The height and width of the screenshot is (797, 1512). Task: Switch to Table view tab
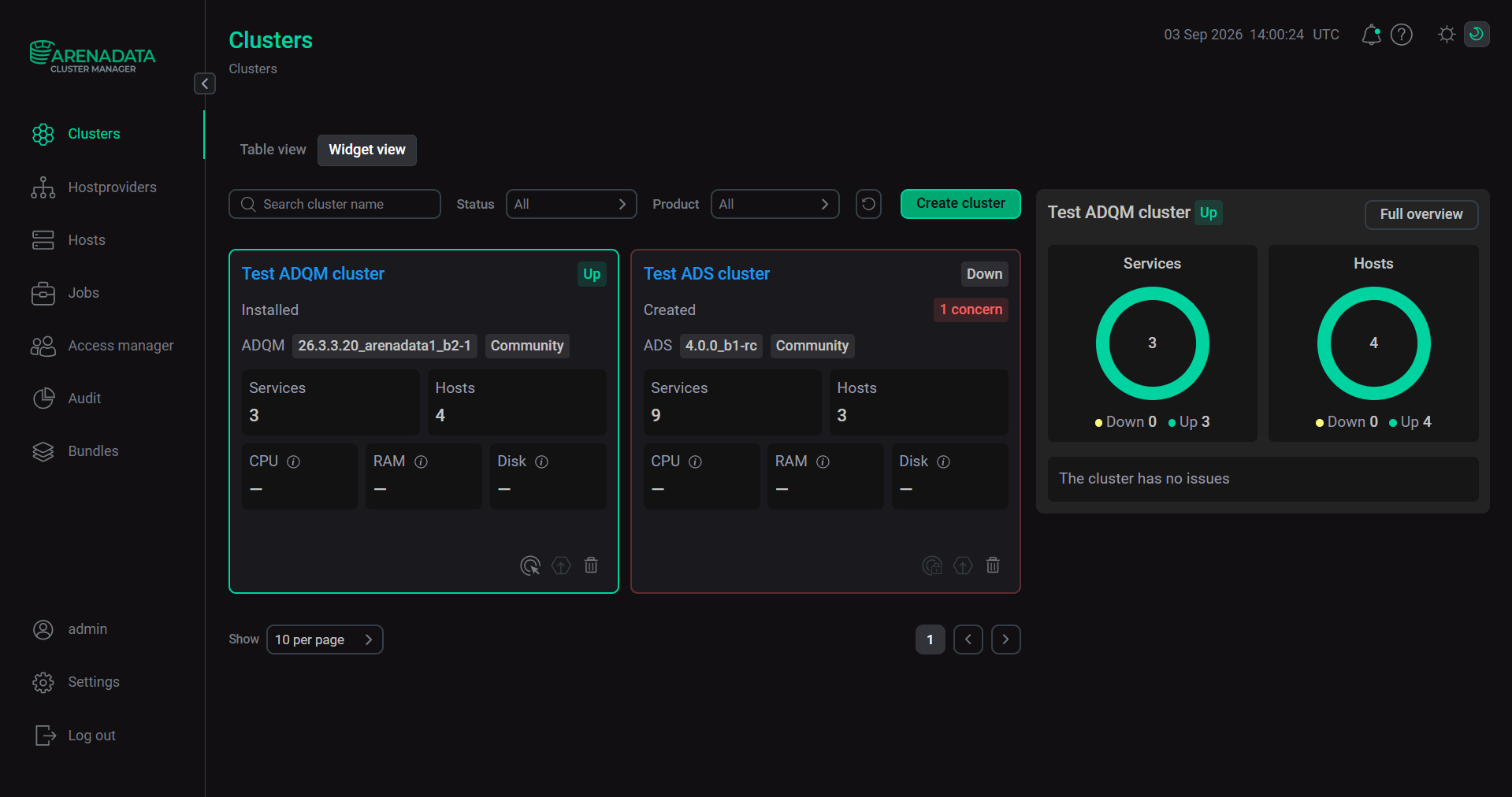tap(273, 150)
